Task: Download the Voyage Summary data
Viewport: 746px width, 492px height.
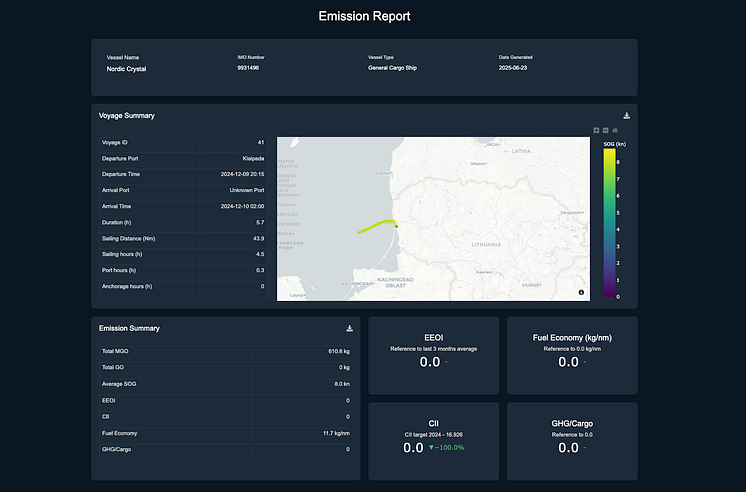Action: tap(626, 116)
